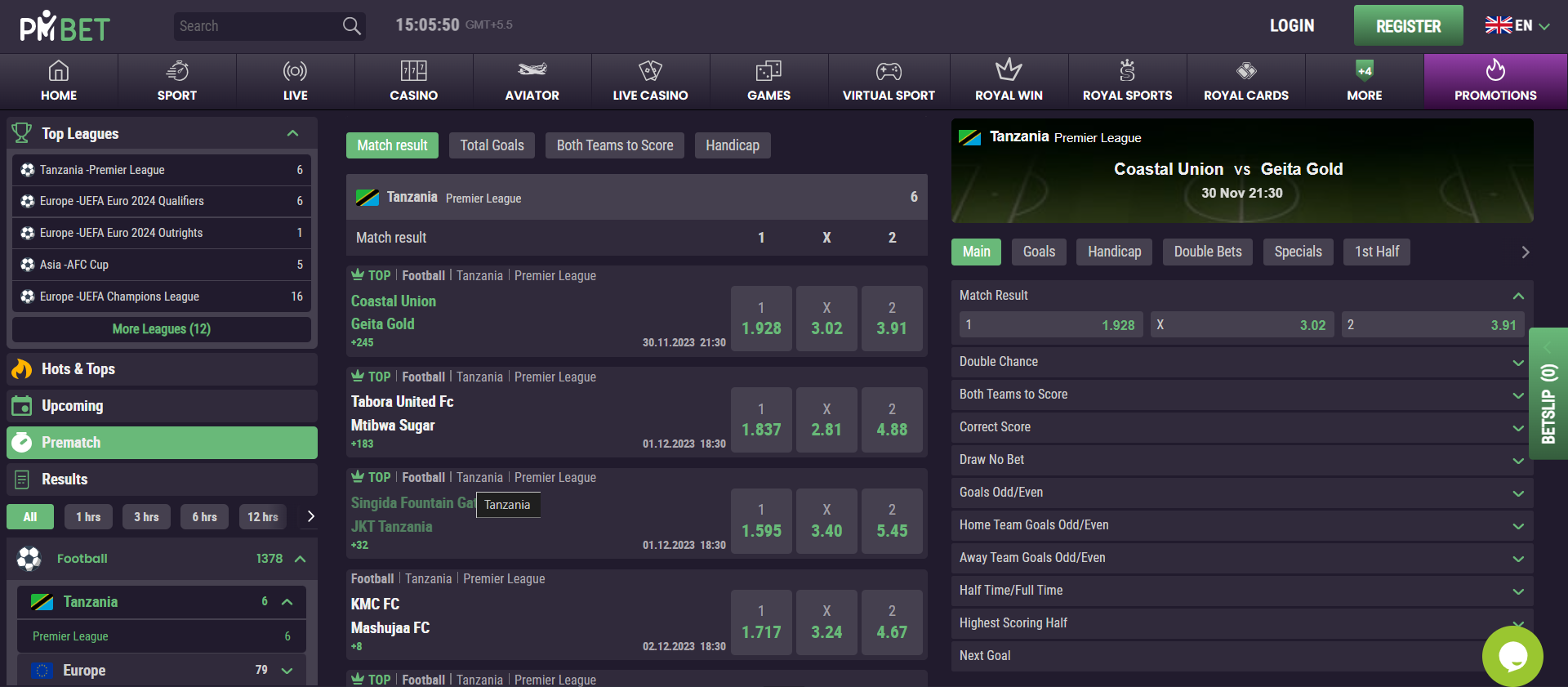Viewport: 1568px width, 687px height.
Task: Open the Home section icon
Action: 59,71
